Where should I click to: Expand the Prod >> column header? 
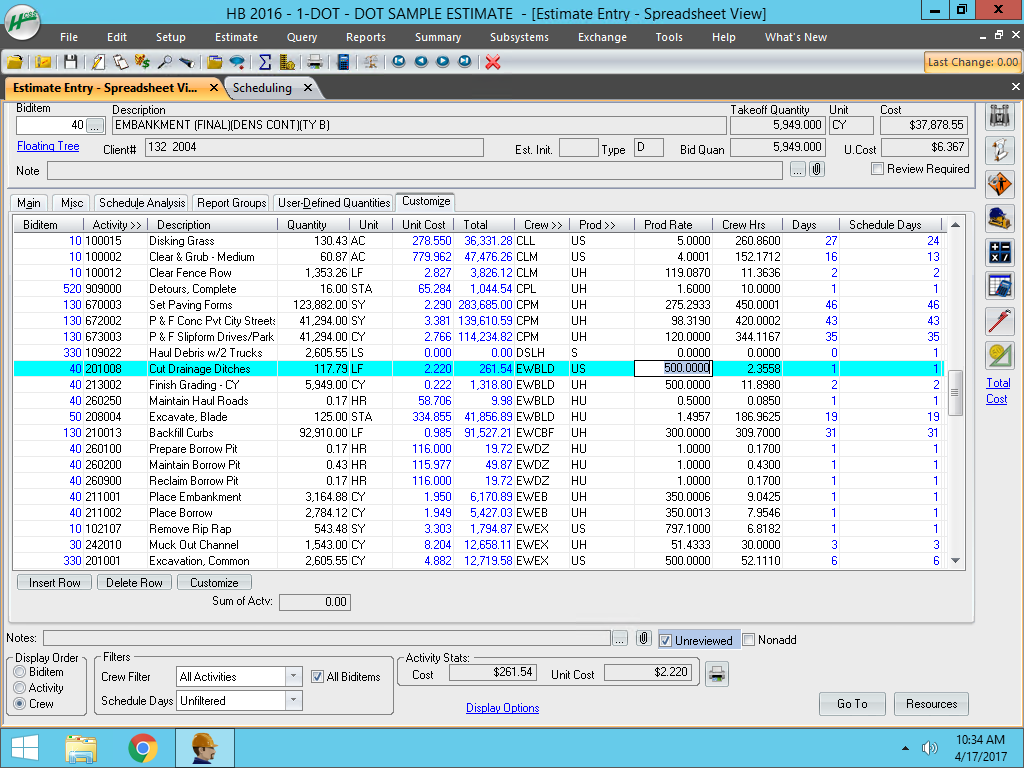point(597,225)
